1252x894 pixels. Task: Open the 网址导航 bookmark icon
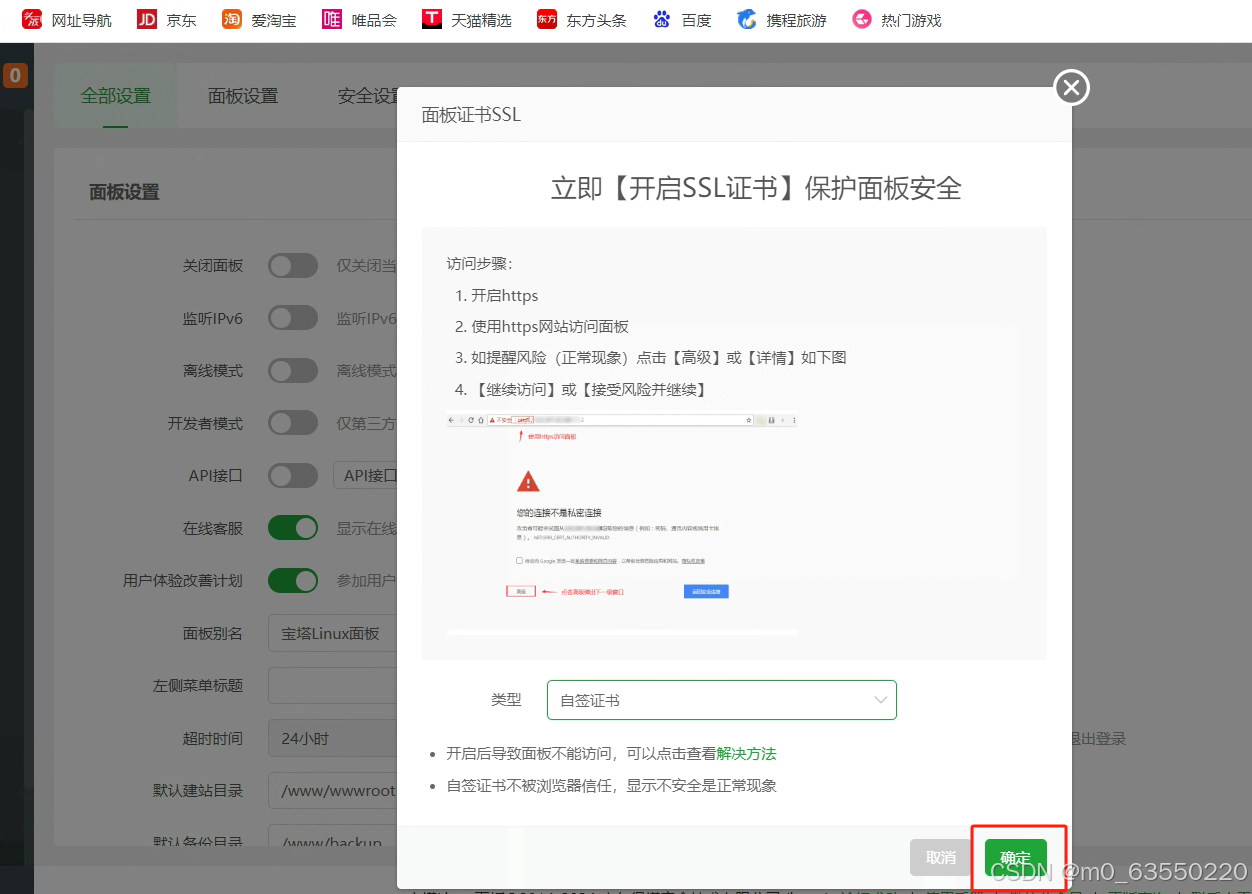(x=32, y=20)
